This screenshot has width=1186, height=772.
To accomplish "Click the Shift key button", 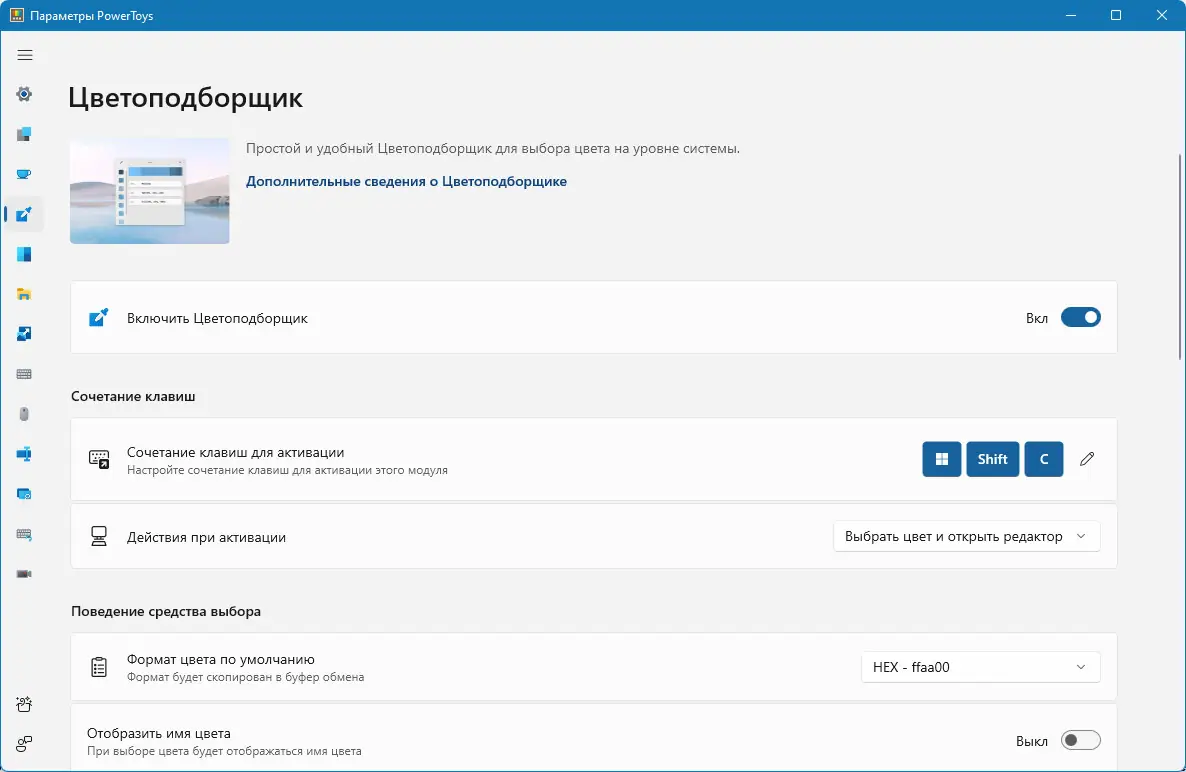I will click(992, 459).
